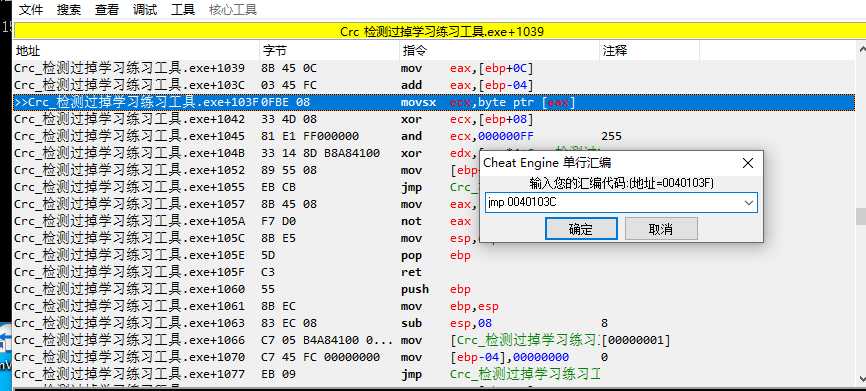This screenshot has height=391, width=866.
Task: Close the Cheat Engine 单行汇编 dialog
Action: coord(748,163)
